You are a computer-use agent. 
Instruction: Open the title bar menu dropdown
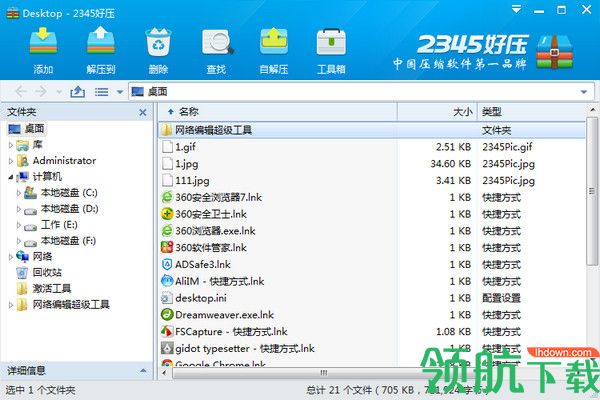(x=516, y=10)
